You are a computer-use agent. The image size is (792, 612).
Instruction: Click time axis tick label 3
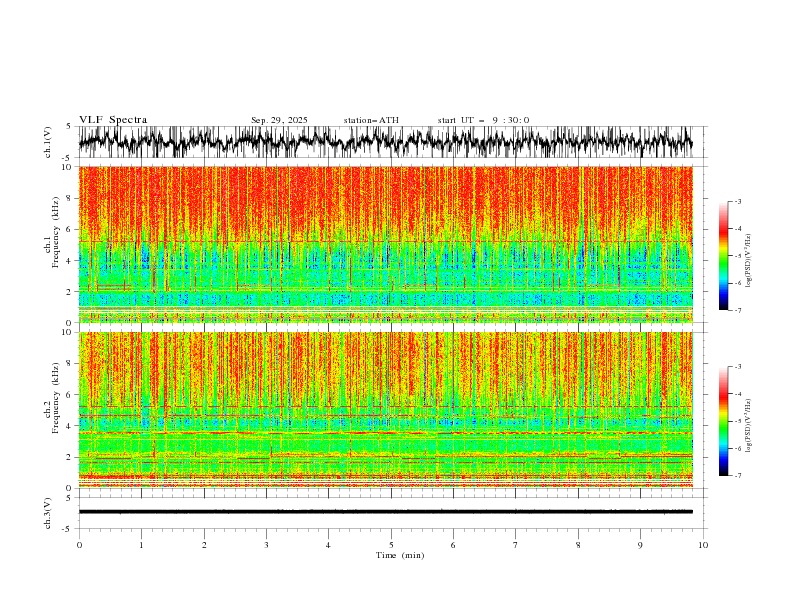[x=266, y=545]
